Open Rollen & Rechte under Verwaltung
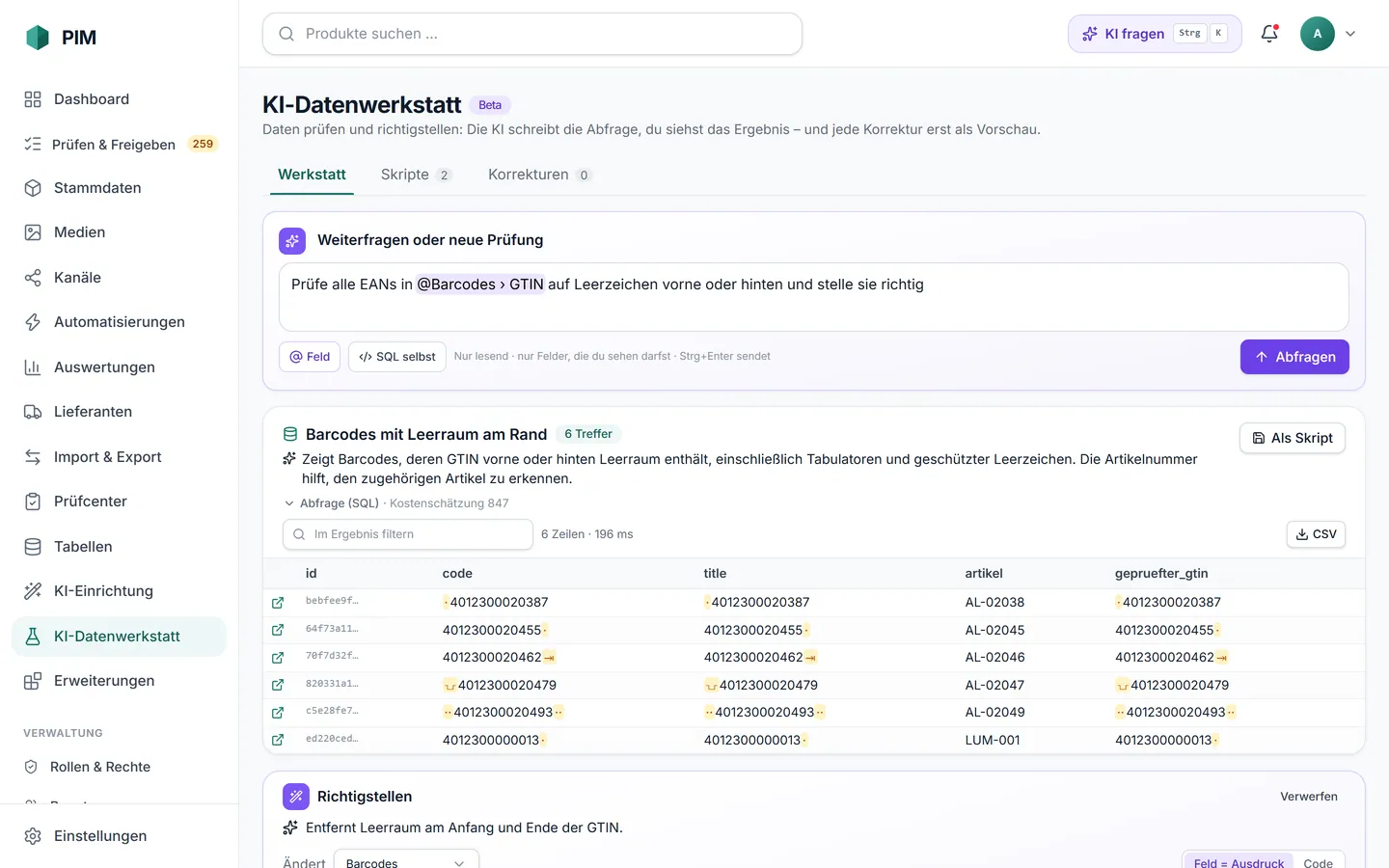1389x868 pixels. pos(119,767)
